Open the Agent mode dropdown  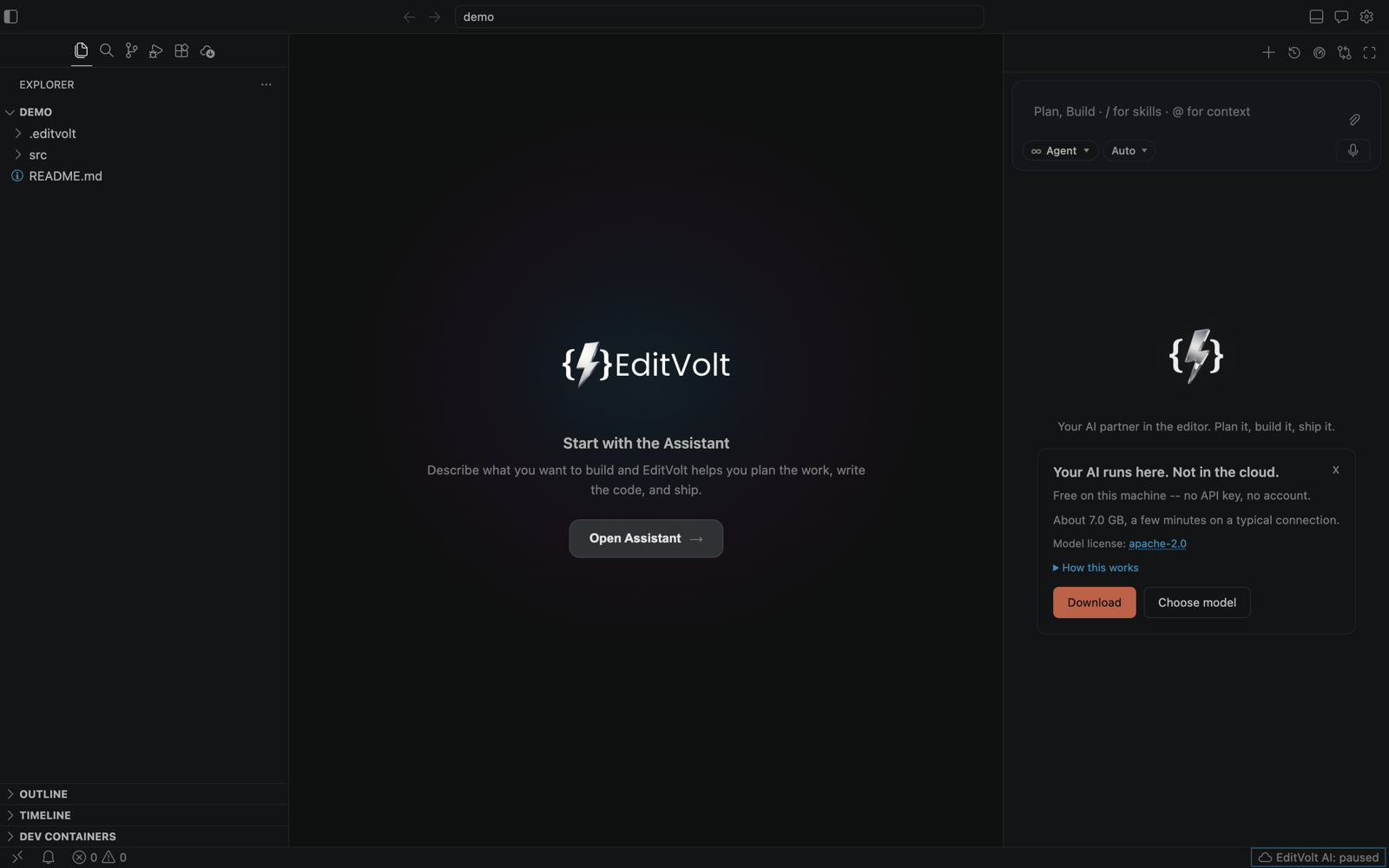(1060, 151)
